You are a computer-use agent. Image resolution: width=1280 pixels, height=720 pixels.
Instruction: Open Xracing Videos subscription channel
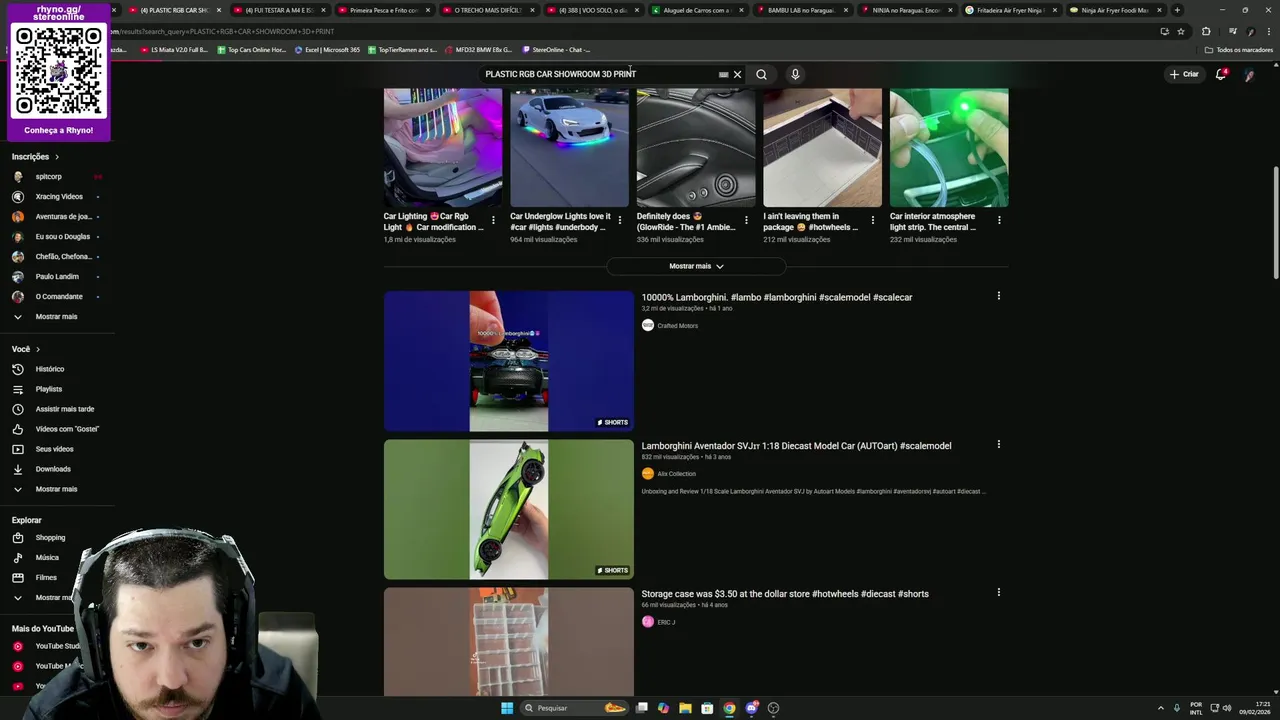pyautogui.click(x=57, y=196)
